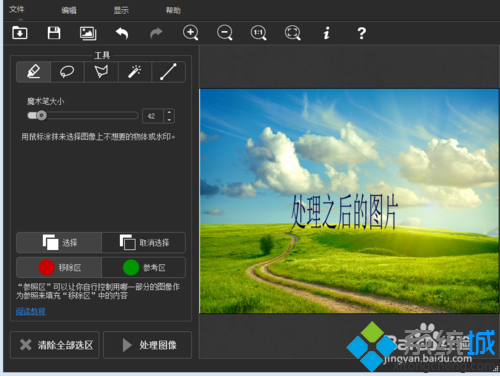Select the polygonal lasso tool
Image resolution: width=500 pixels, height=376 pixels.
(x=101, y=72)
